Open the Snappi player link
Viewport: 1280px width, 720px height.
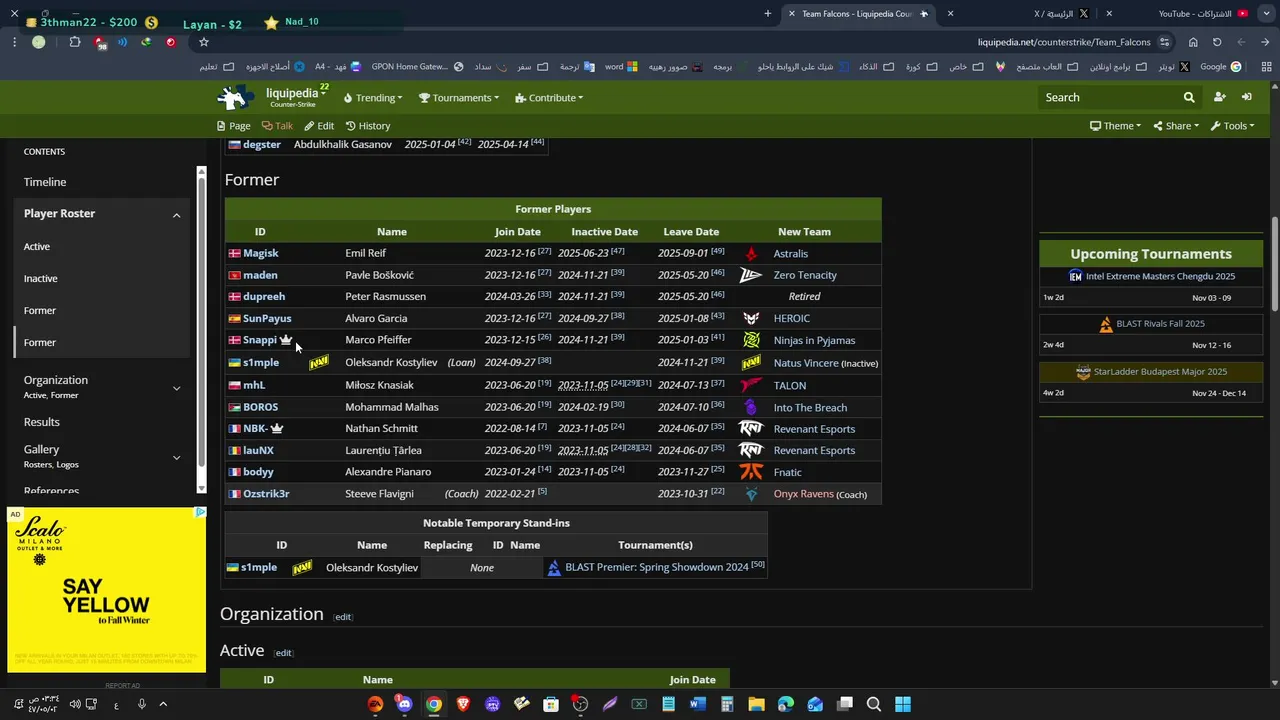click(260, 340)
